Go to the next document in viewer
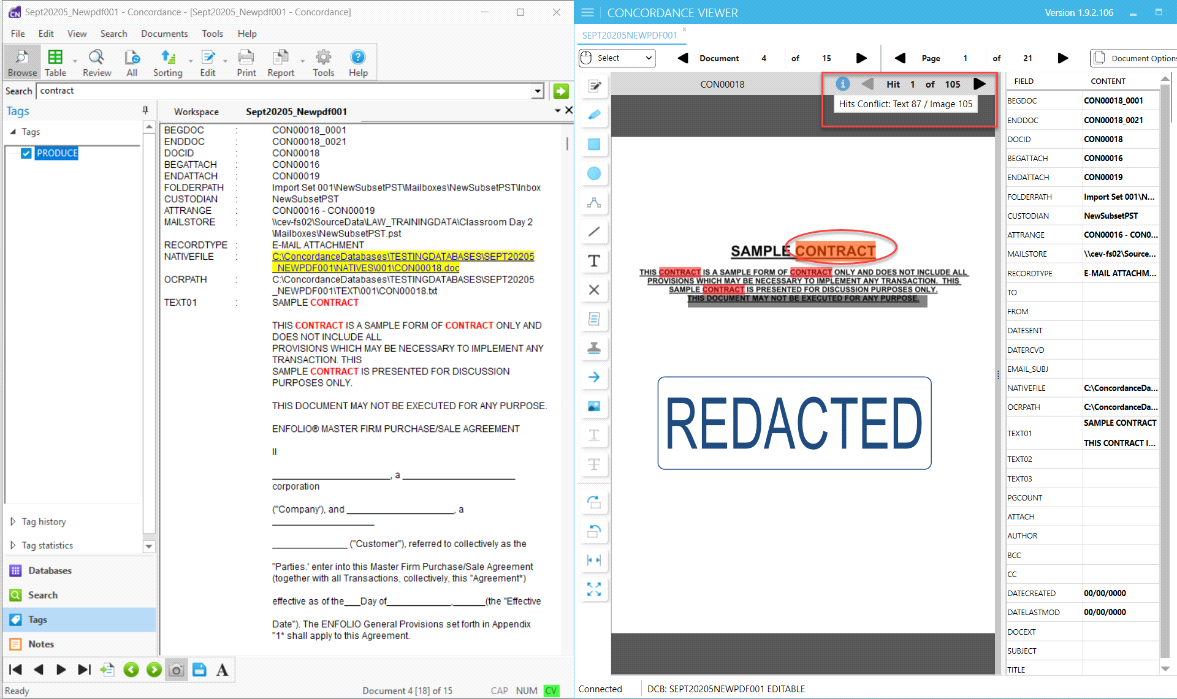 [861, 58]
